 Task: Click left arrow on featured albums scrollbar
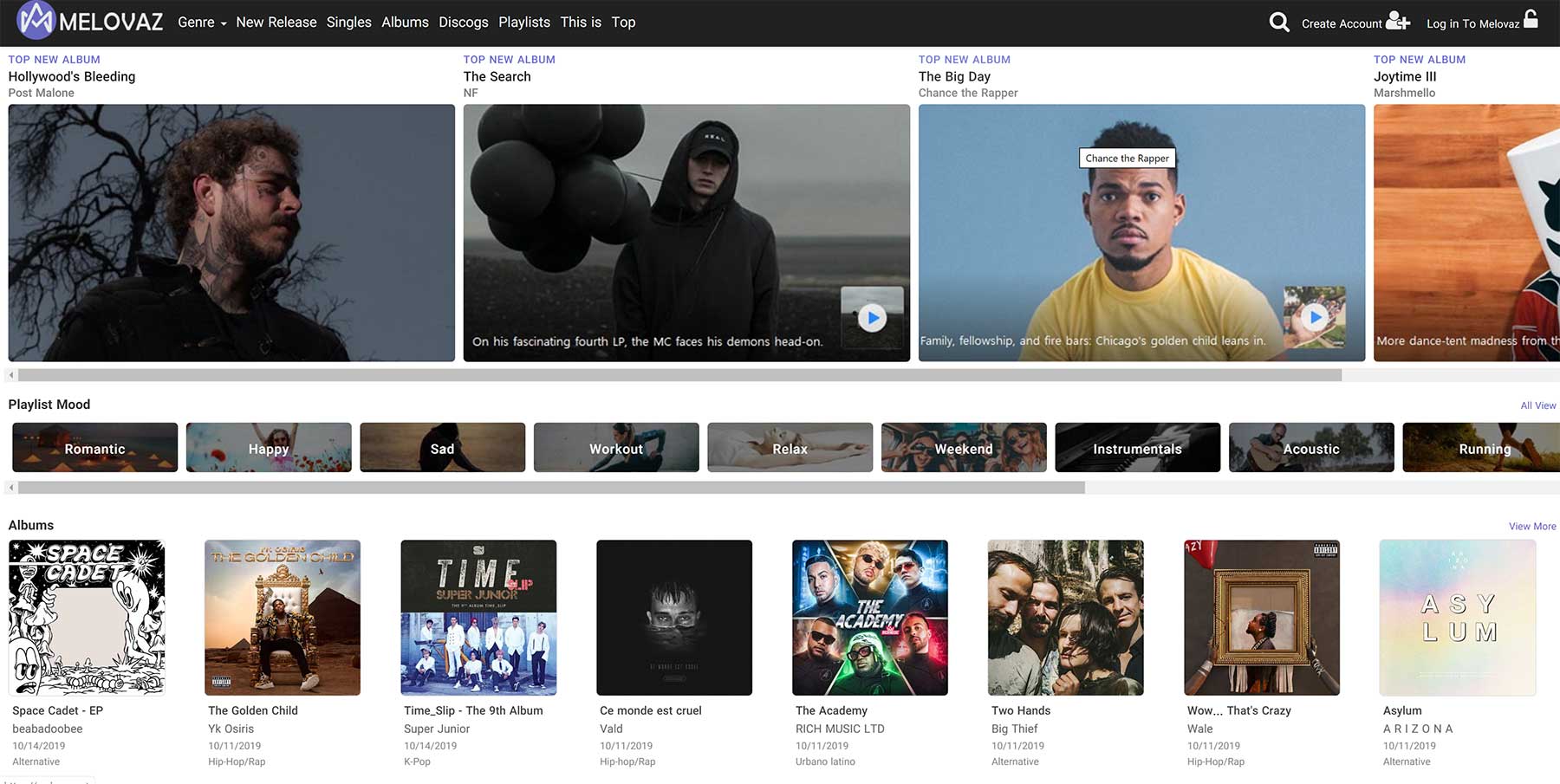click(11, 375)
